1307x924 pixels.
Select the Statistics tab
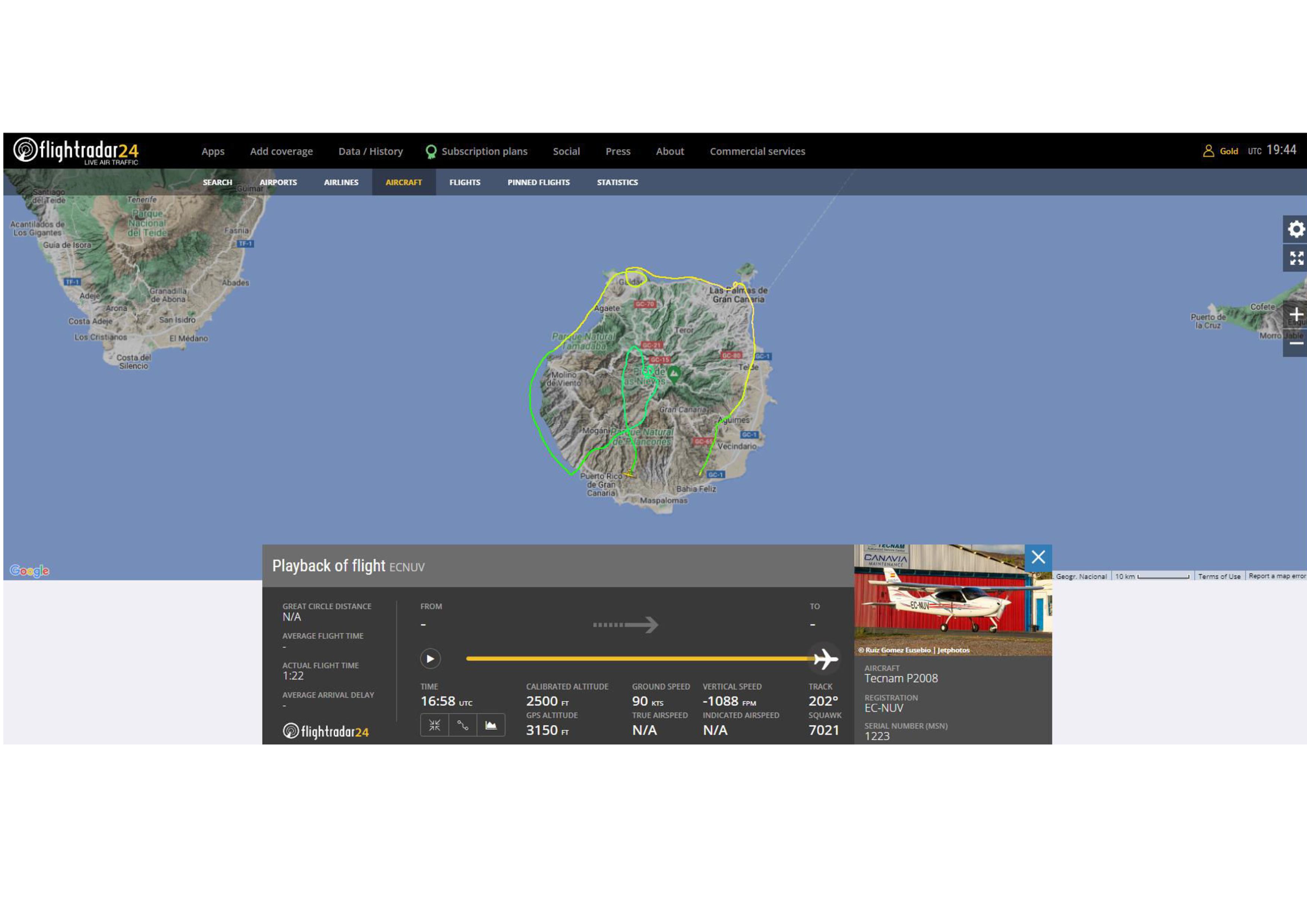point(617,182)
